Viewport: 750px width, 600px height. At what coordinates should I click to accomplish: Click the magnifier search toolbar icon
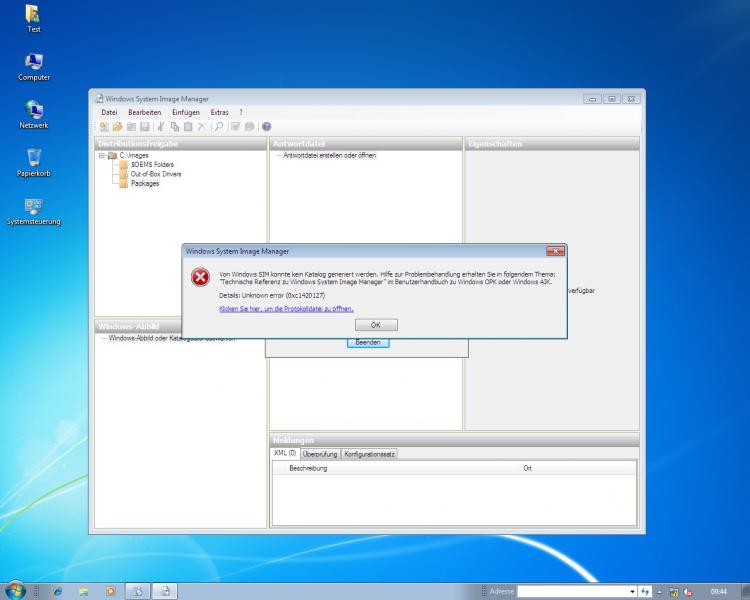pos(219,127)
